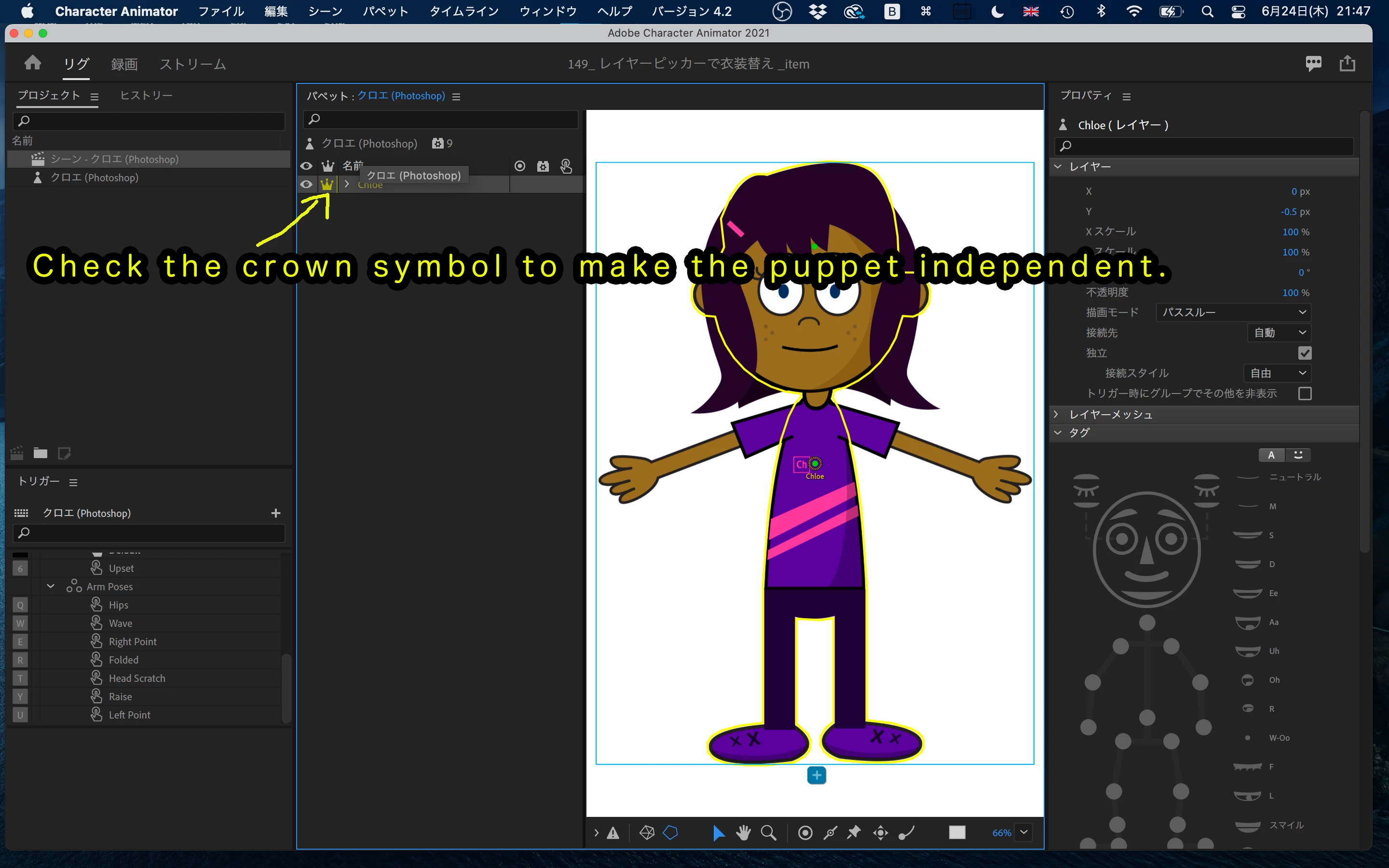Viewport: 1389px width, 868px height.
Task: Select the Dragger tool
Action: 881,832
